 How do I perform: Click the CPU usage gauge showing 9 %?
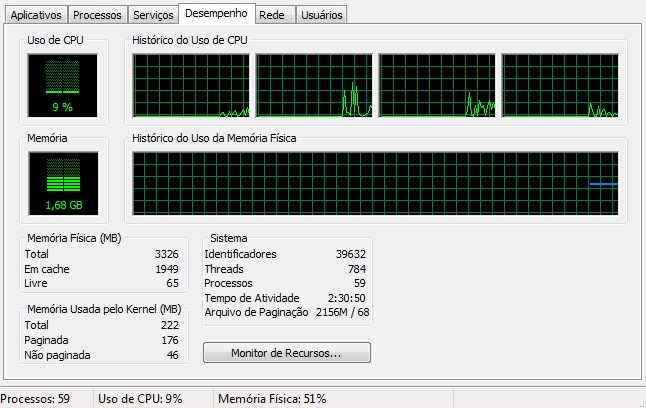tap(63, 86)
